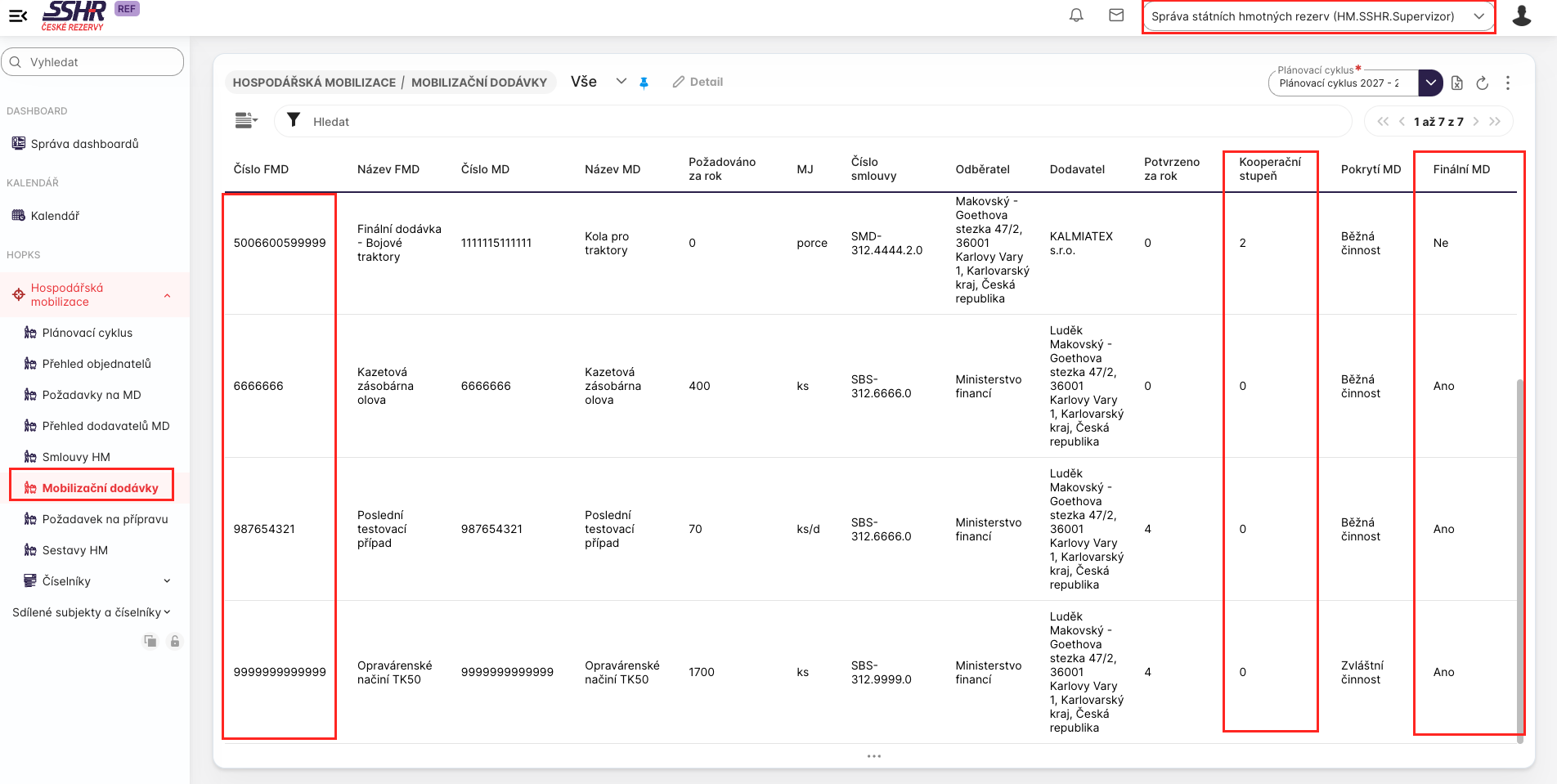The image size is (1557, 784).
Task: Open Správa dashboardů link
Action: [x=84, y=144]
